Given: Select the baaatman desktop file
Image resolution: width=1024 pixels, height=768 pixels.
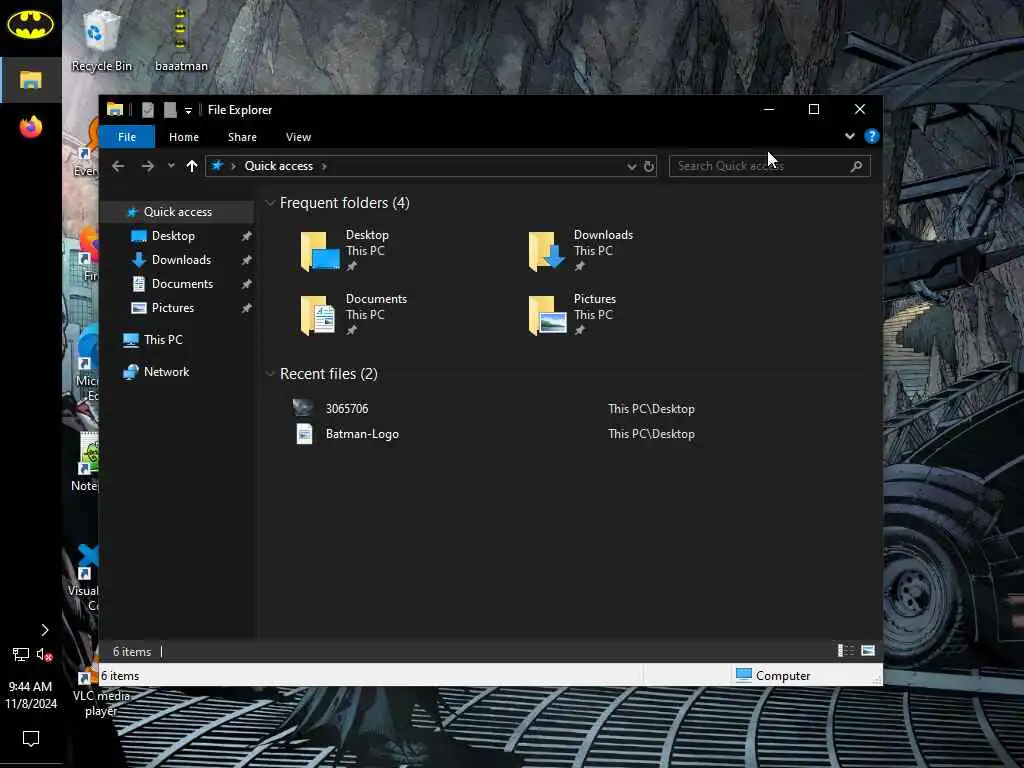Looking at the screenshot, I should click(x=181, y=40).
